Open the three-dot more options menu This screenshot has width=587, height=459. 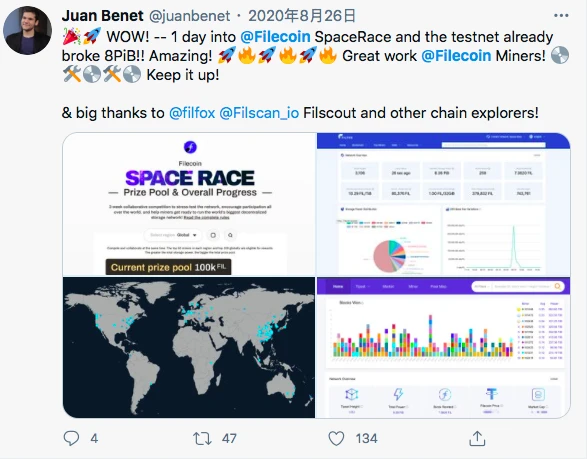(x=561, y=15)
